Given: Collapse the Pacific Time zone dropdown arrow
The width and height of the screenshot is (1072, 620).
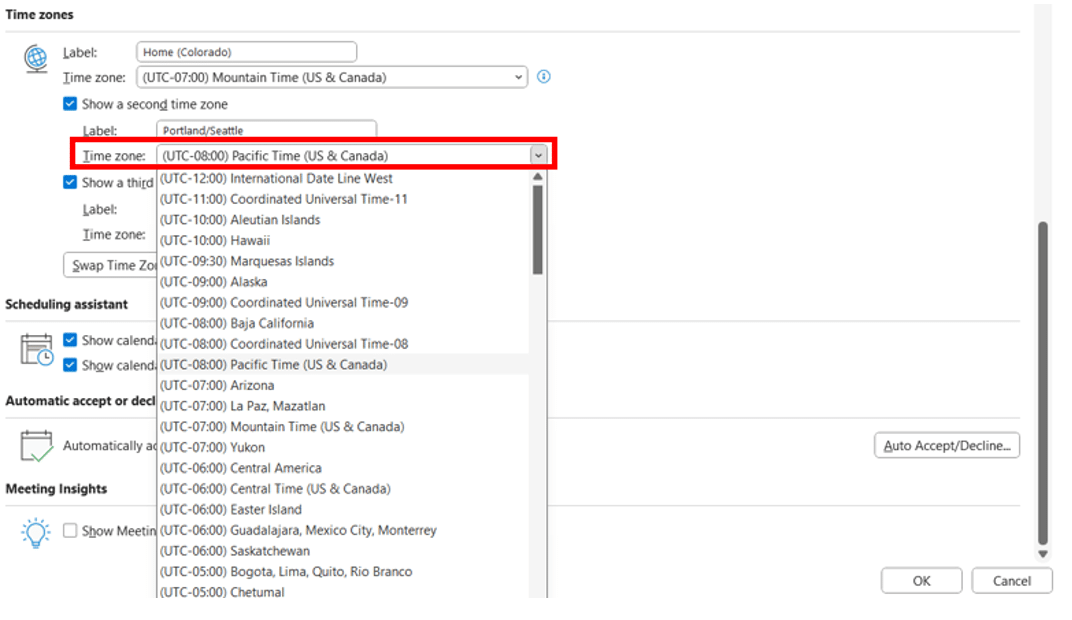Looking at the screenshot, I should (539, 156).
